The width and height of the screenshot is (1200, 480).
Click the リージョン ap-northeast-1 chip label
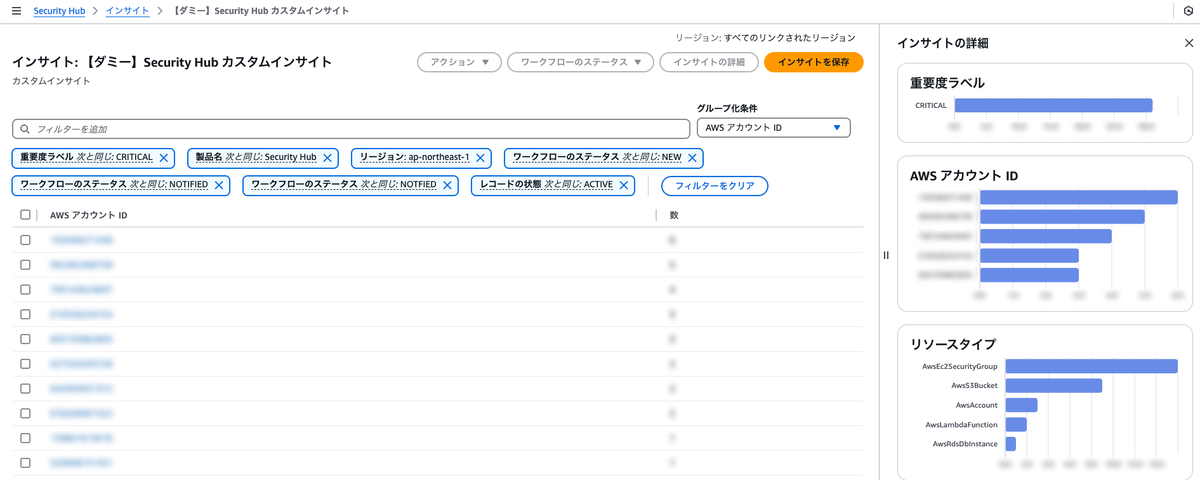[414, 158]
